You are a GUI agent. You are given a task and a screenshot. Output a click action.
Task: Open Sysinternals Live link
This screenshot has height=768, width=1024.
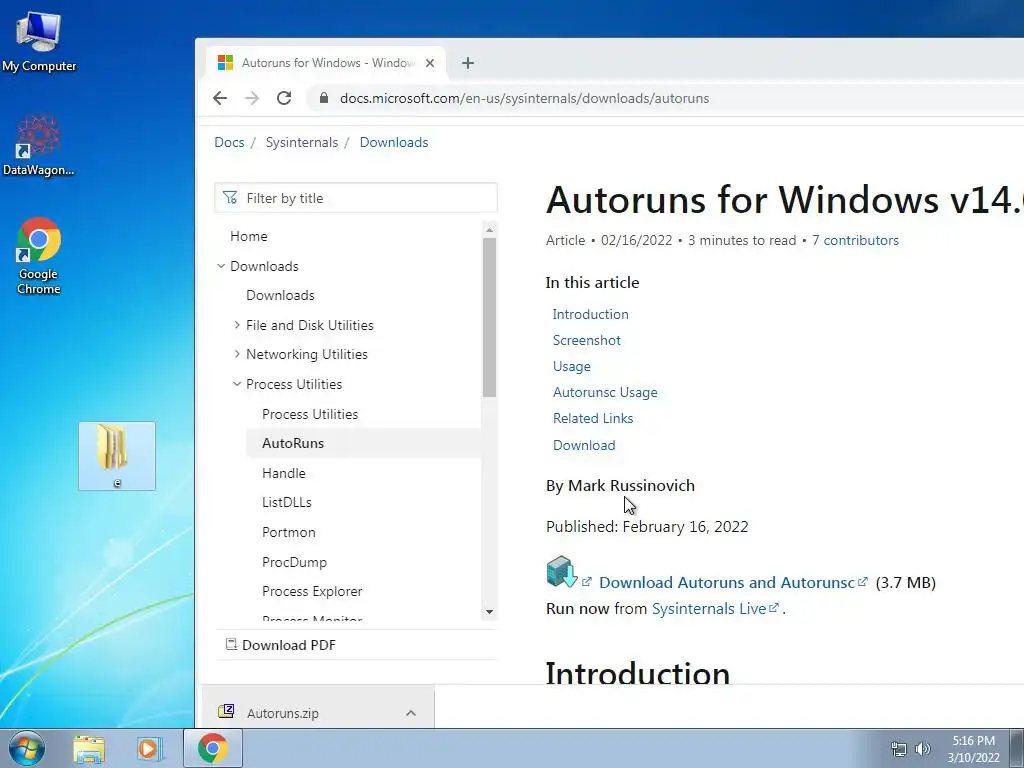click(709, 609)
